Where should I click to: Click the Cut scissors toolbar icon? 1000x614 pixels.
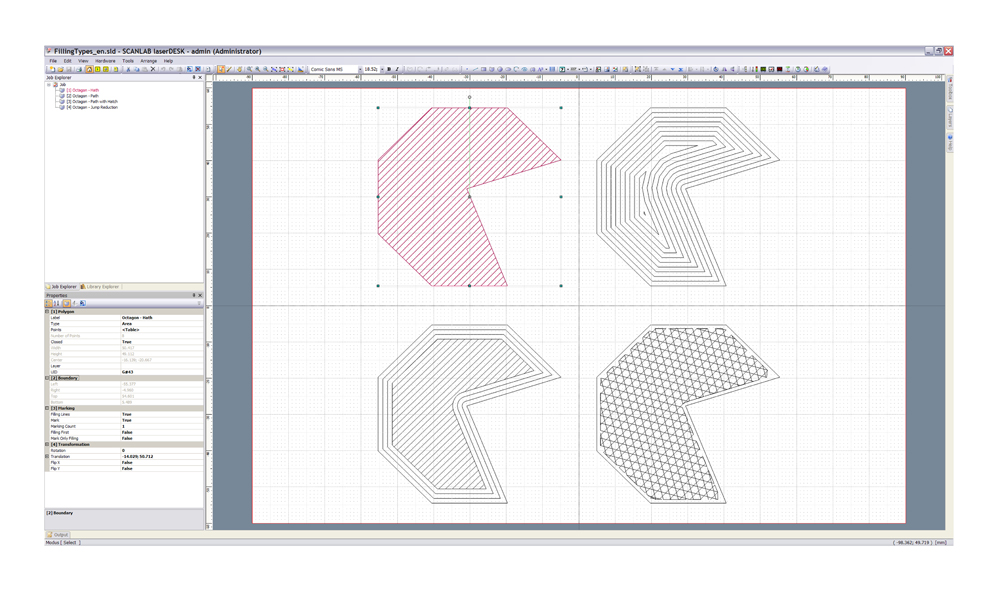tap(128, 70)
